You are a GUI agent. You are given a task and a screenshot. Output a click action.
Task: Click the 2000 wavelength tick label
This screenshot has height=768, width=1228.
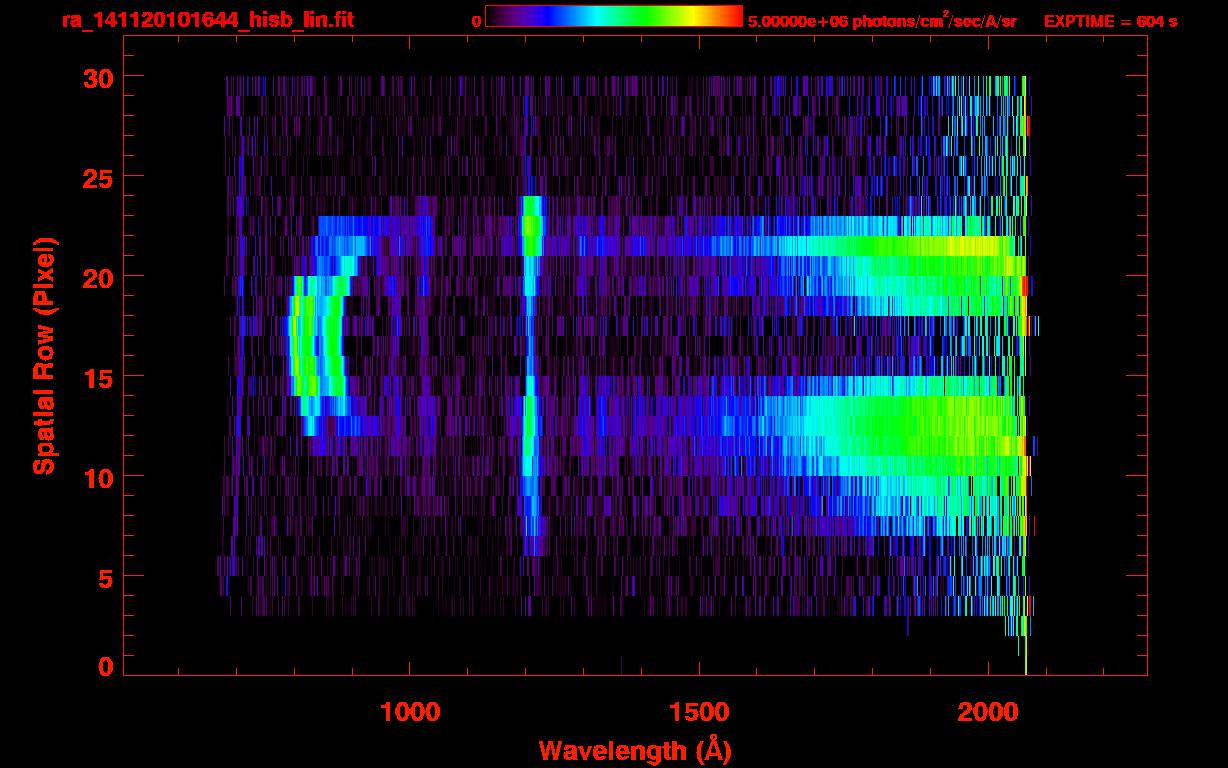tap(987, 712)
